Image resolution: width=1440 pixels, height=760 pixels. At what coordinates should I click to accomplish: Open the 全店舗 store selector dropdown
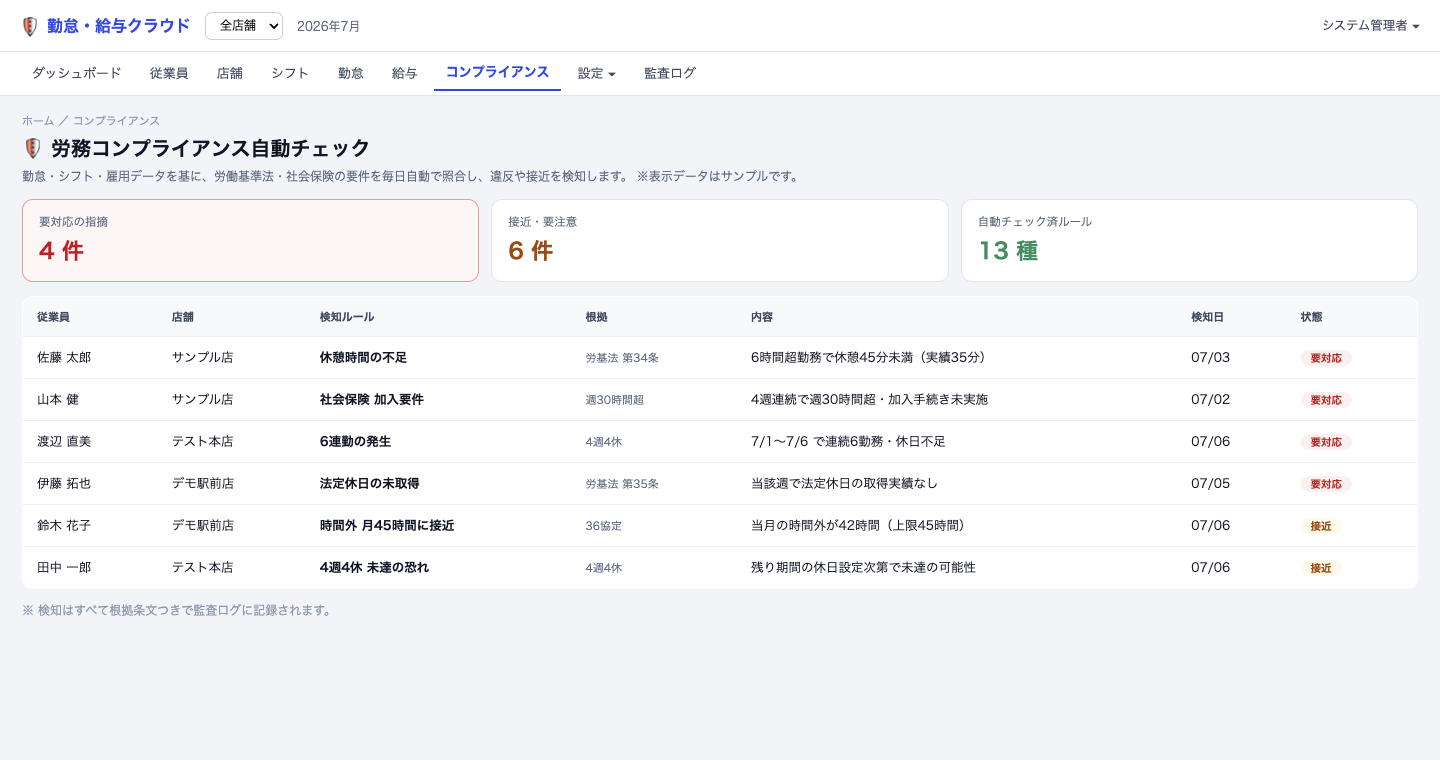click(x=244, y=26)
